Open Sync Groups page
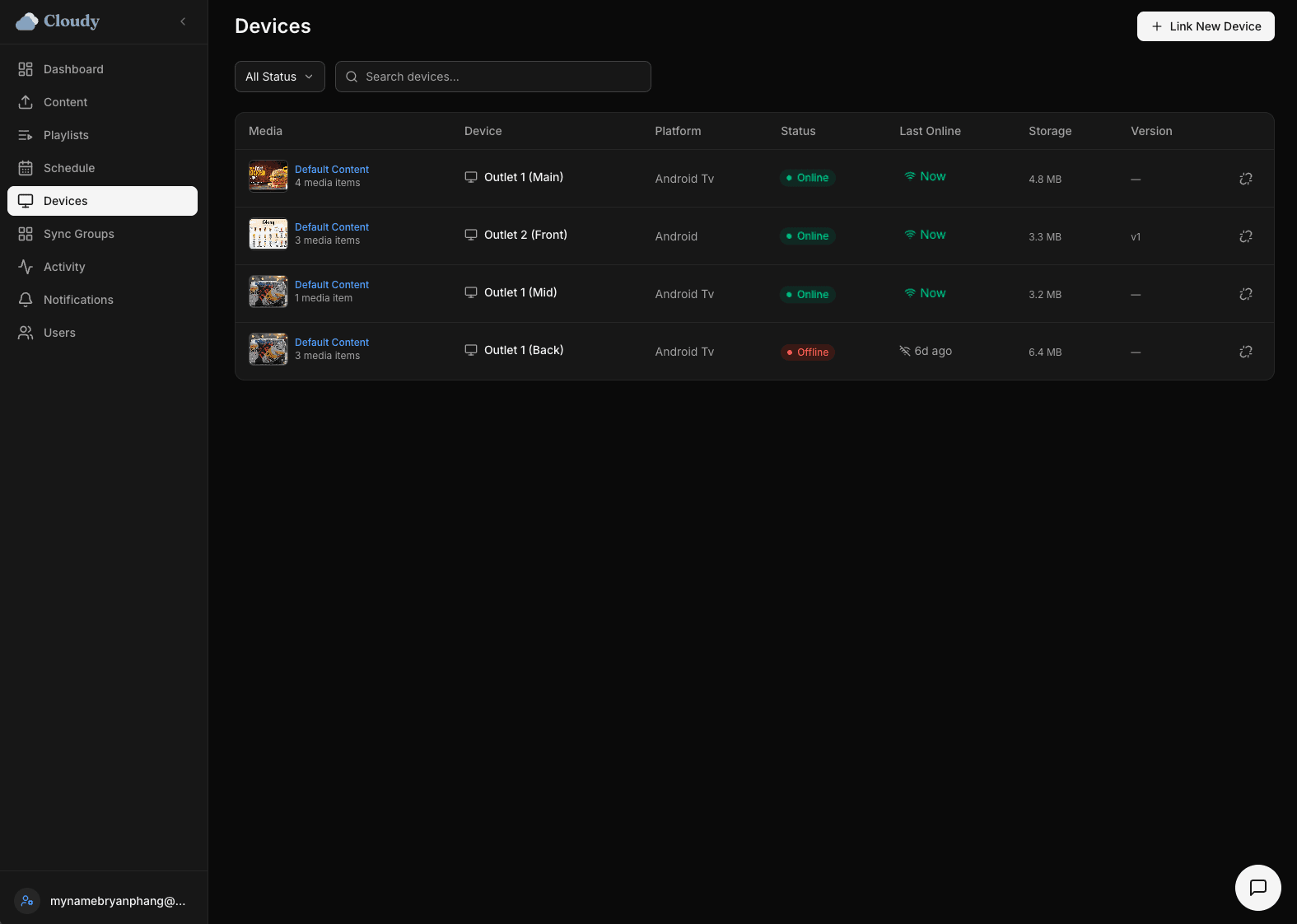This screenshot has height=924, width=1297. (x=102, y=234)
